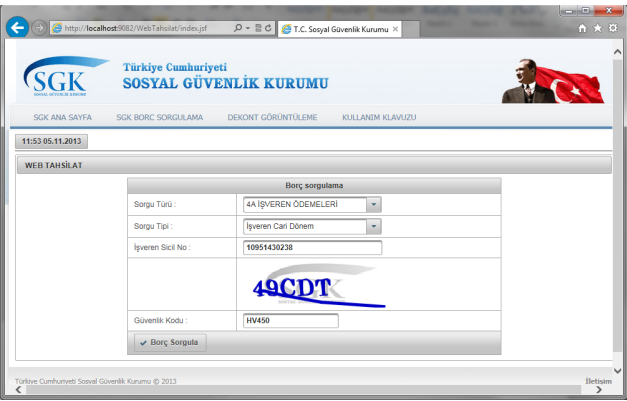Click the 11:53 05.11.2013 date button
Viewport: 627px width, 401px height.
[x=51, y=141]
